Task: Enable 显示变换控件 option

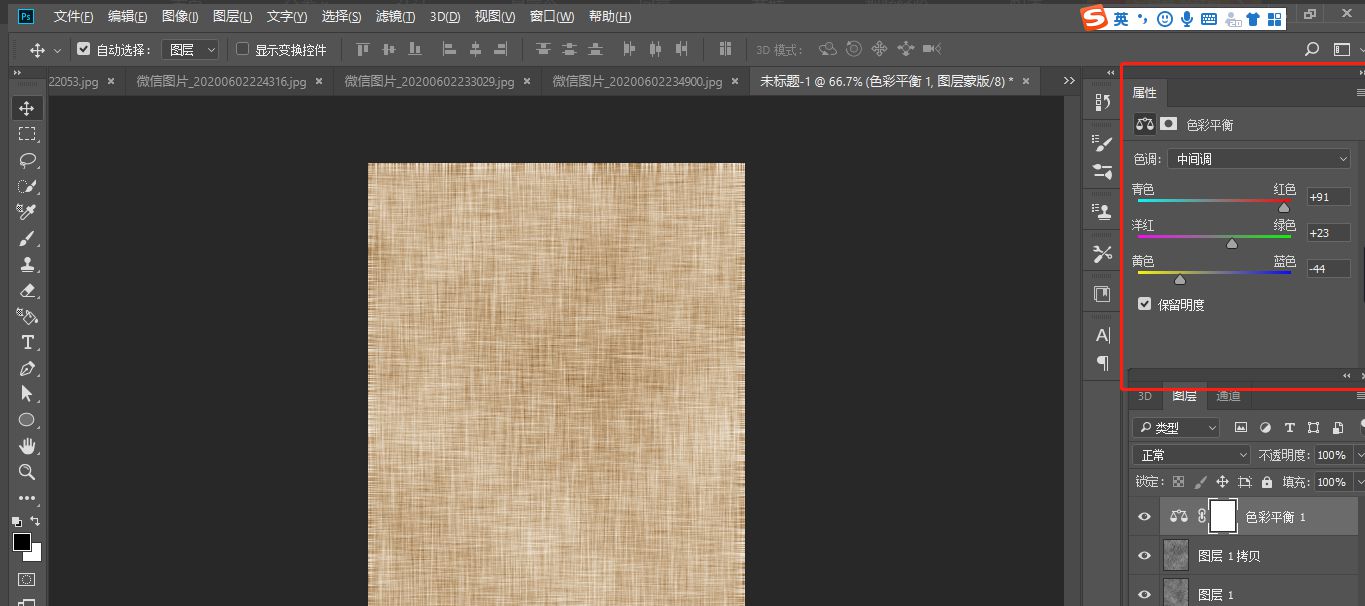Action: 241,48
